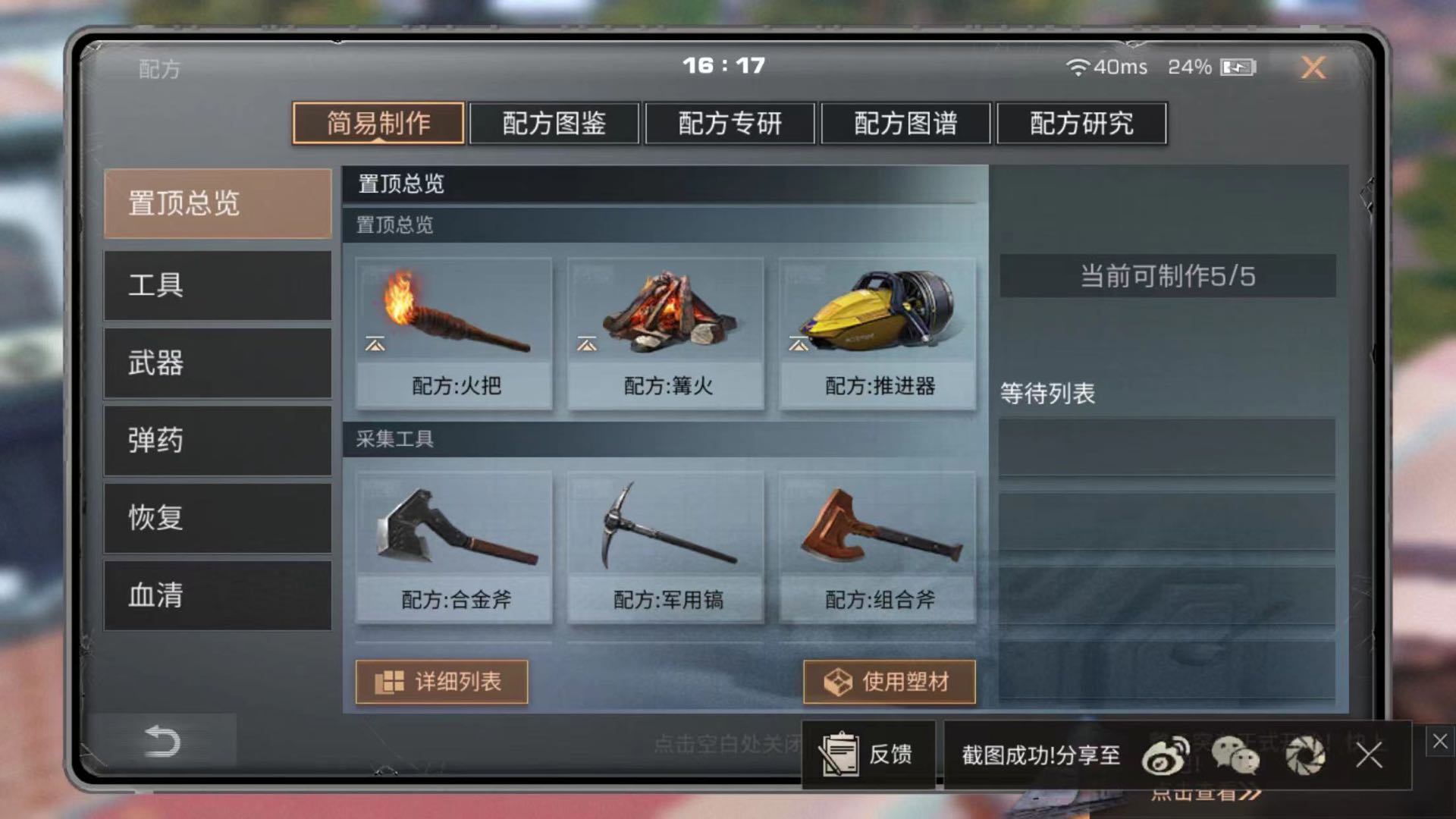Go back with the return arrow
Viewport: 1456px width, 819px height.
click(x=162, y=741)
